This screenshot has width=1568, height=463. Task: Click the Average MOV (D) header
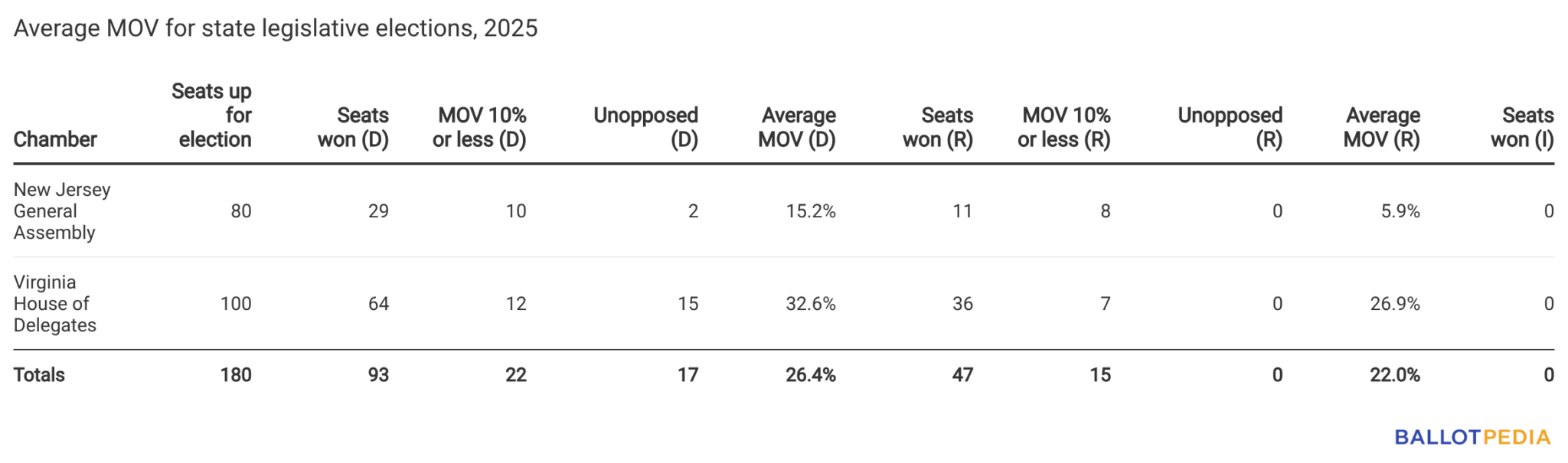click(797, 127)
